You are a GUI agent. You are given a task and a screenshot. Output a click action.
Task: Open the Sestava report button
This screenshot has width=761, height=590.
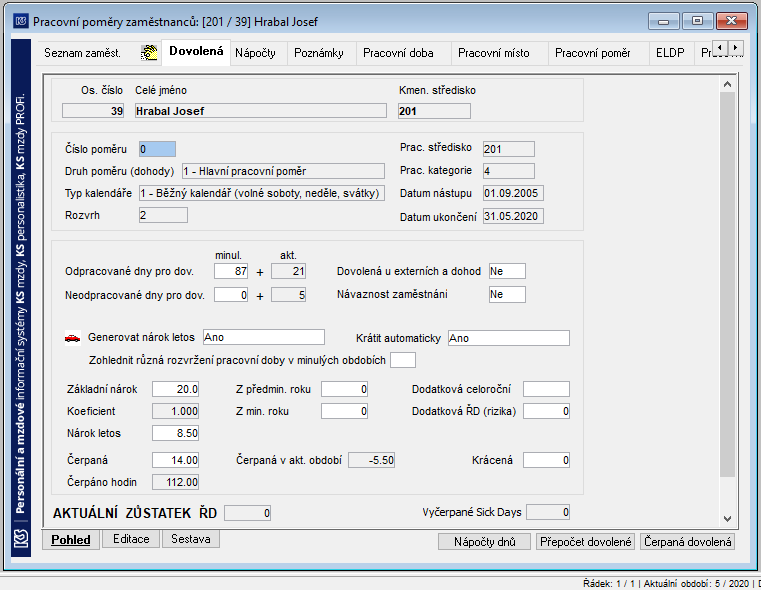click(191, 539)
